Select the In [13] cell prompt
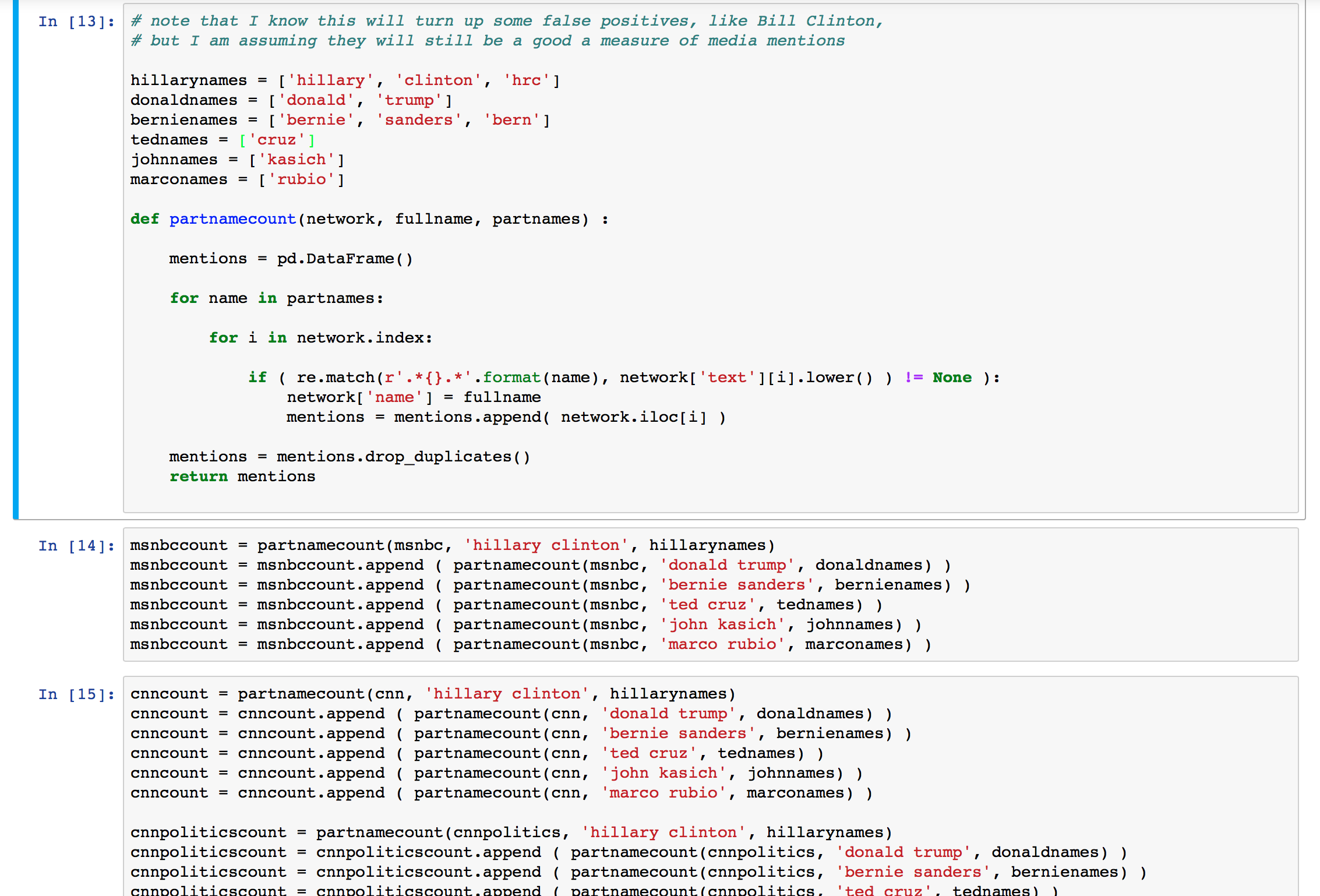Viewport: 1320px width, 896px height. tap(76, 22)
